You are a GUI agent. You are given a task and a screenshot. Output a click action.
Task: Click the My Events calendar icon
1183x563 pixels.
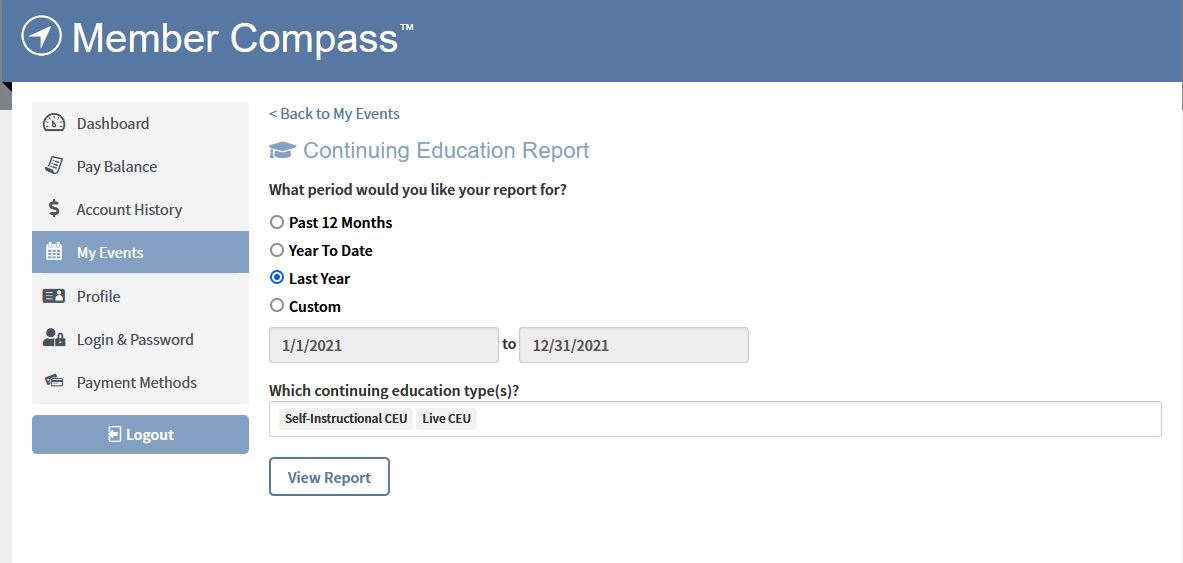click(54, 252)
